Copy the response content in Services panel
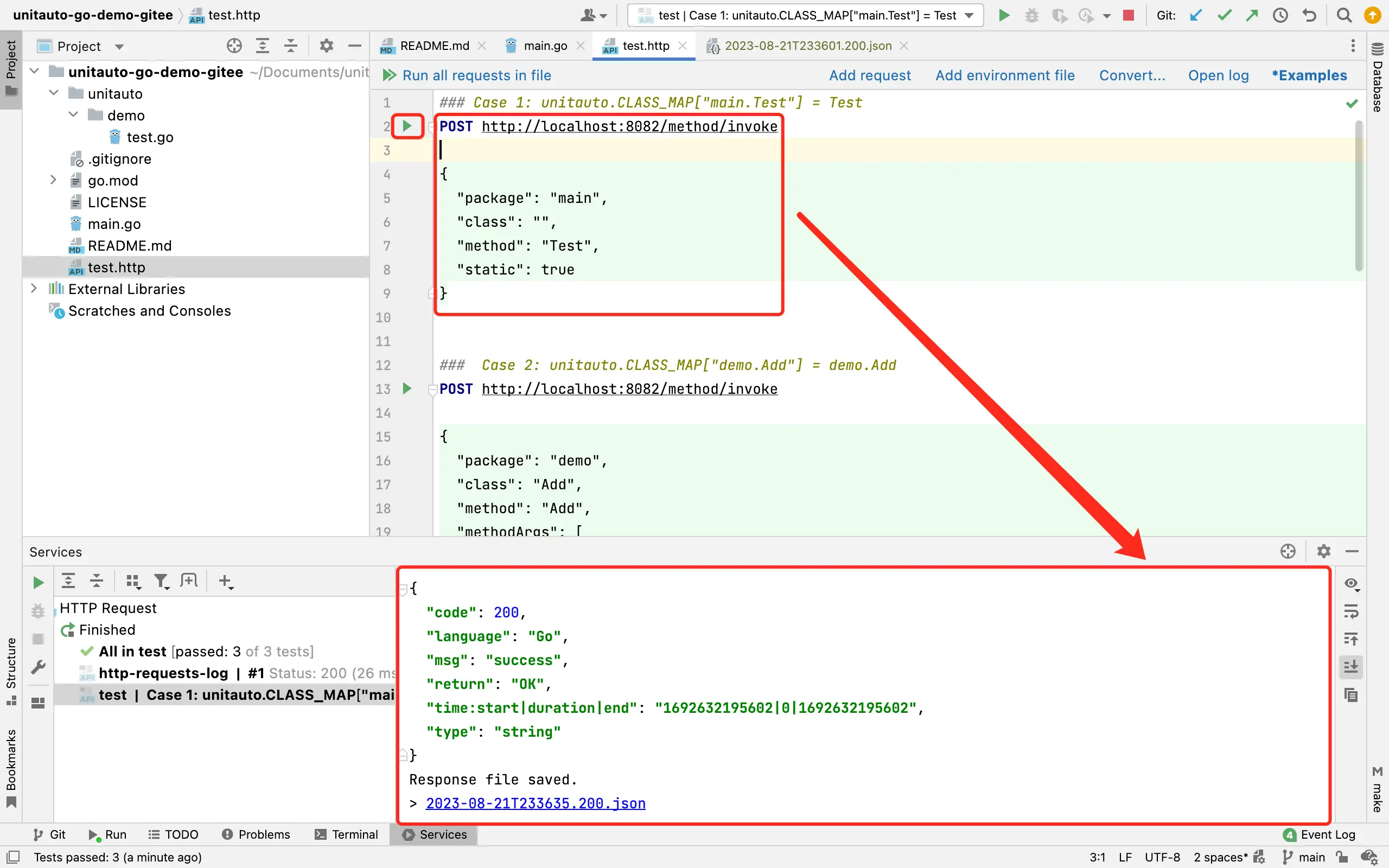Image resolution: width=1389 pixels, height=868 pixels. 1350,695
